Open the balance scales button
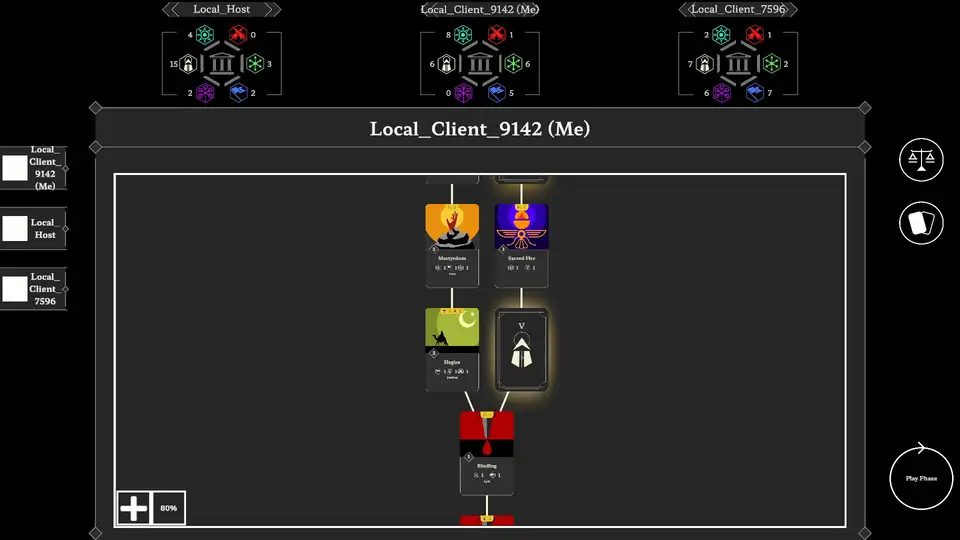This screenshot has width=960, height=540. pos(921,160)
